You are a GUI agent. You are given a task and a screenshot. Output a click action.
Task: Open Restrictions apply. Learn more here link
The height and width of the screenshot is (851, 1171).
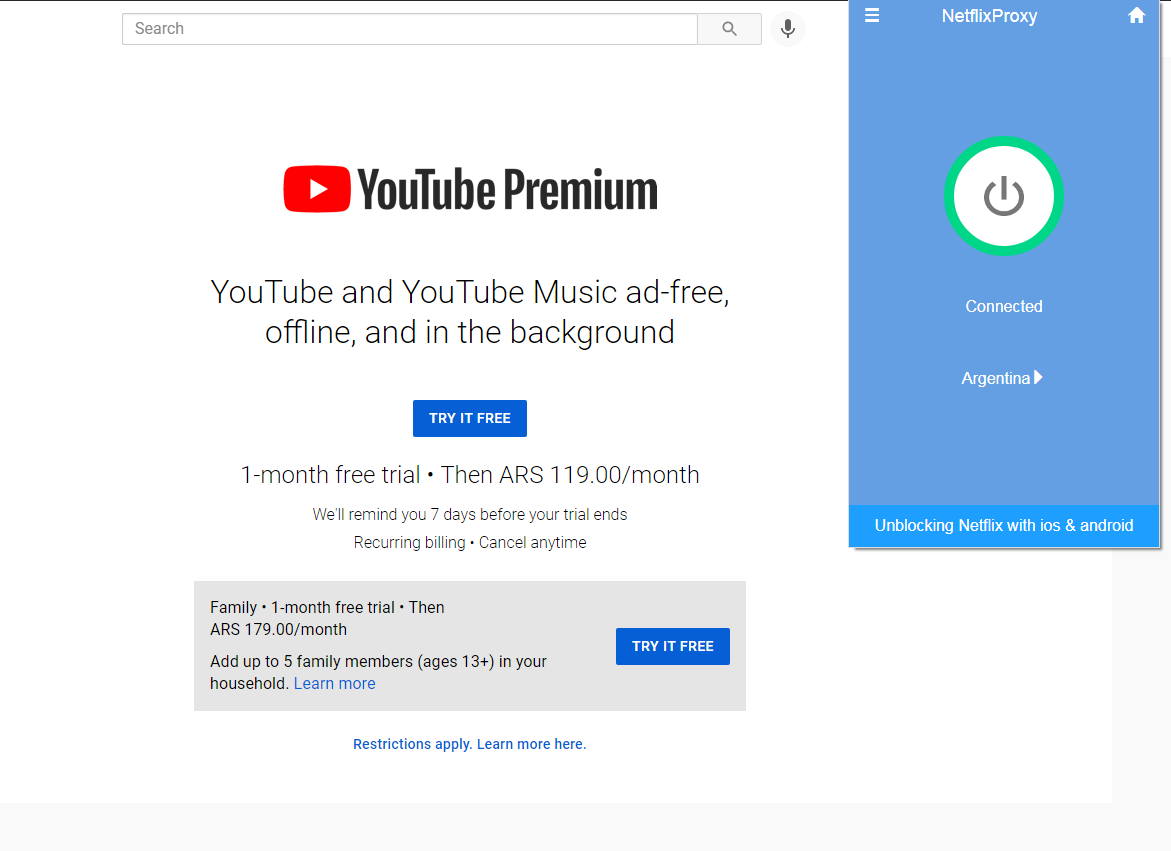click(470, 744)
